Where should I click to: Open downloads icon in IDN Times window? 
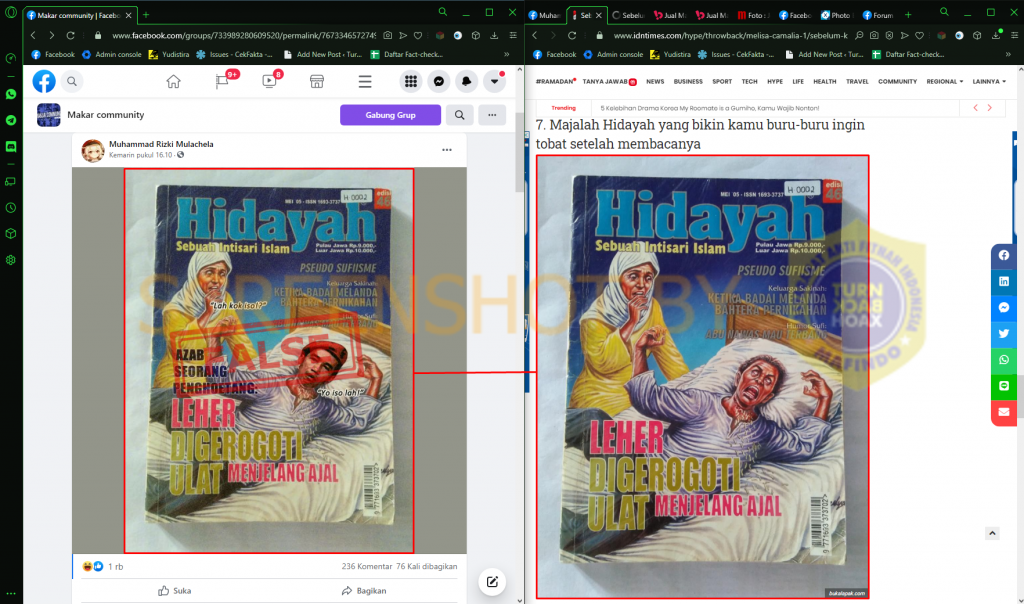[996, 35]
